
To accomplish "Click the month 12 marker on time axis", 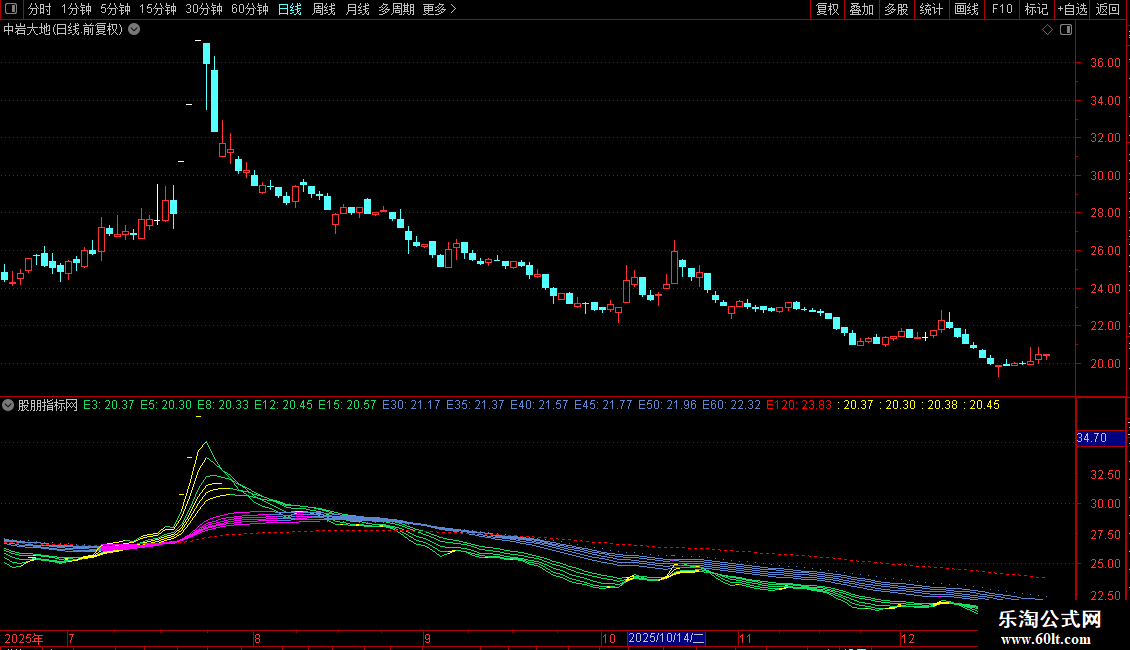I will coord(907,638).
